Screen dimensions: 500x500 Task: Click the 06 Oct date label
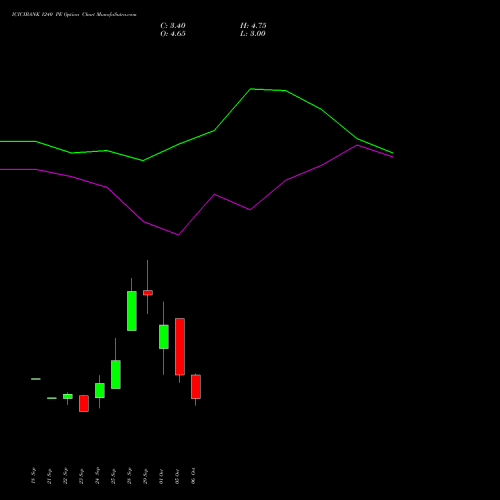[x=193, y=476]
